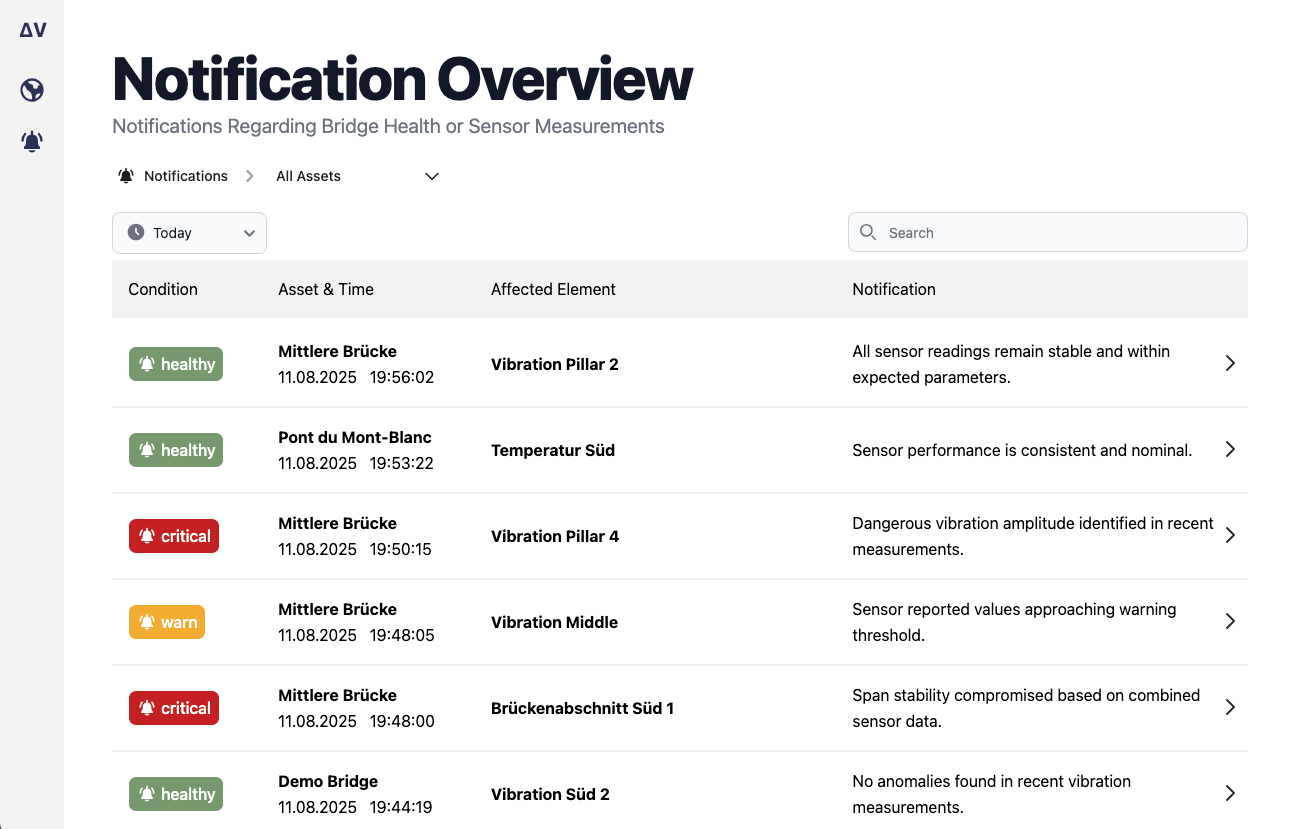Open details arrow for Brückenabschnitt Süd 1 row

tap(1230, 708)
